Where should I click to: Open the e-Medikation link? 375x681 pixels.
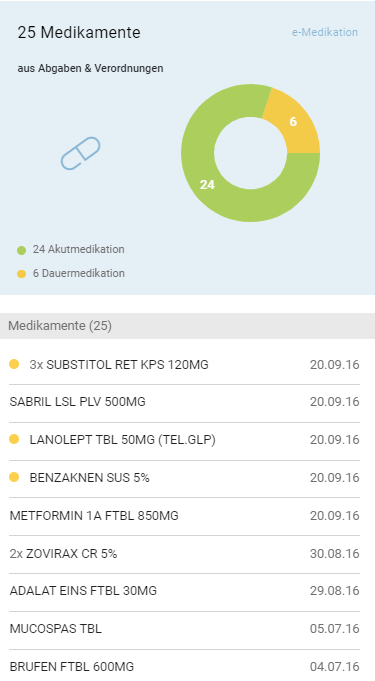[325, 32]
